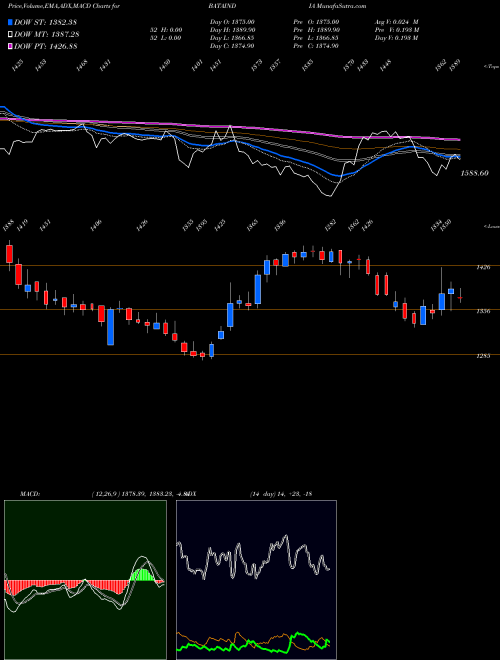Click the first red candlestick at chart start
Screen dimensions: 500x660
pyautogui.click(x=10, y=254)
